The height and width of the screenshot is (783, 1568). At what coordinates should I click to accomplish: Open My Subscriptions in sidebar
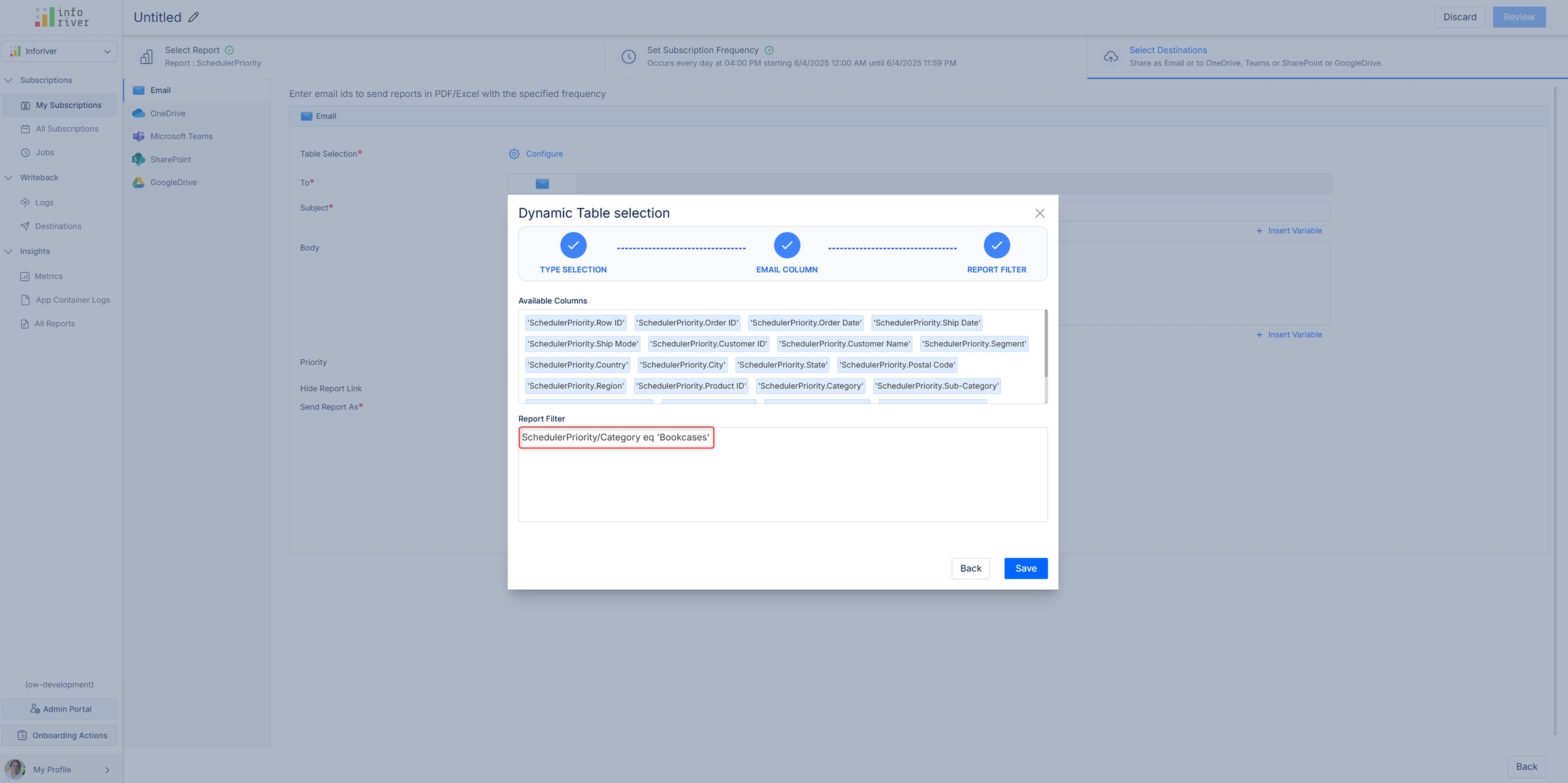pyautogui.click(x=68, y=105)
